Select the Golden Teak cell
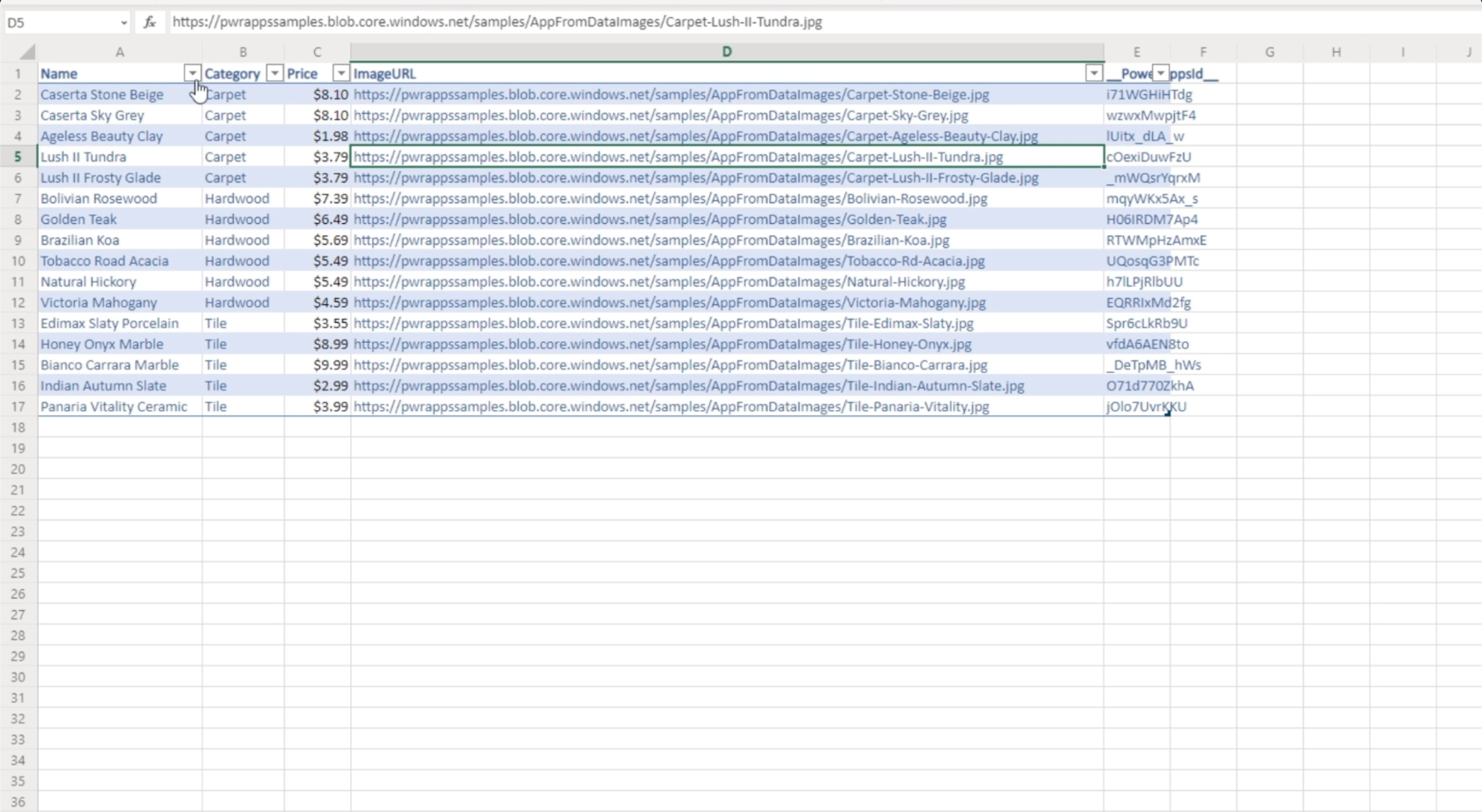 click(120, 220)
